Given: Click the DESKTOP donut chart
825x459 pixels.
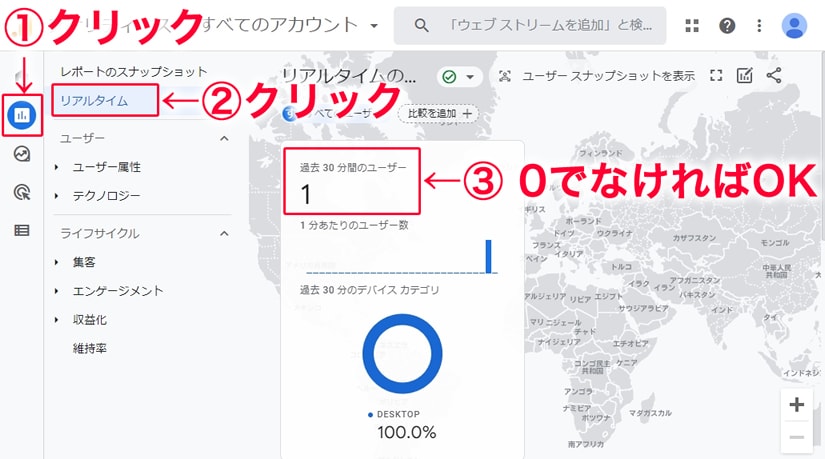Looking at the screenshot, I should tap(403, 354).
